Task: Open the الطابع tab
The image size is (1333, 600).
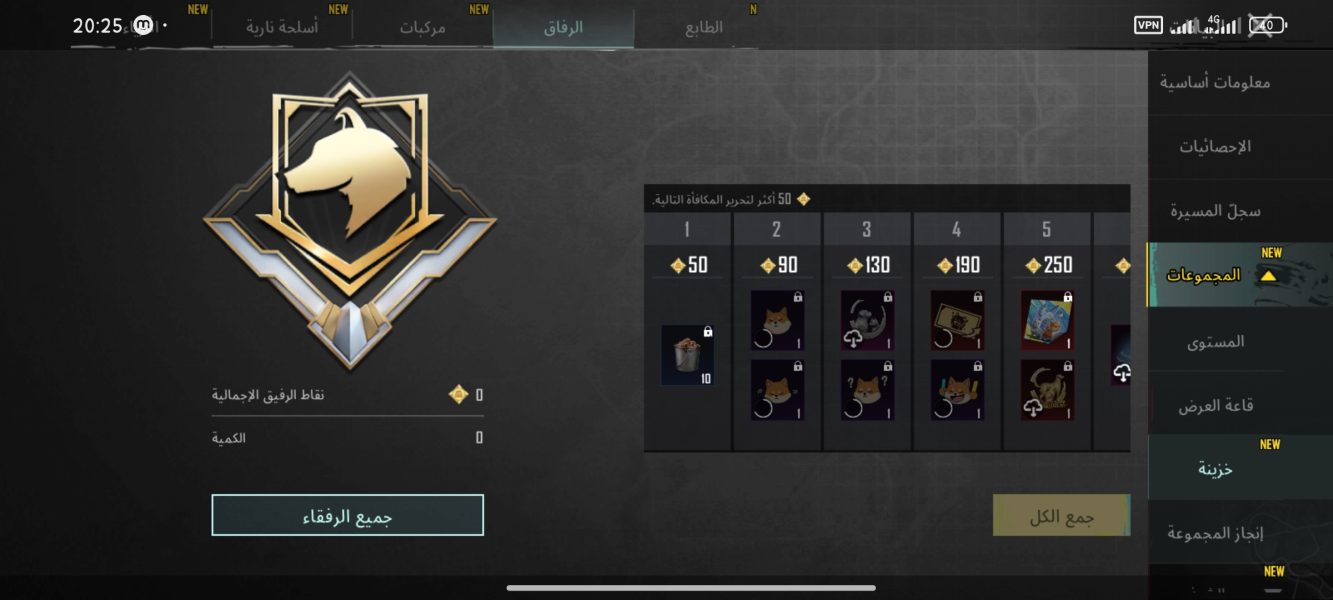Action: (704, 28)
